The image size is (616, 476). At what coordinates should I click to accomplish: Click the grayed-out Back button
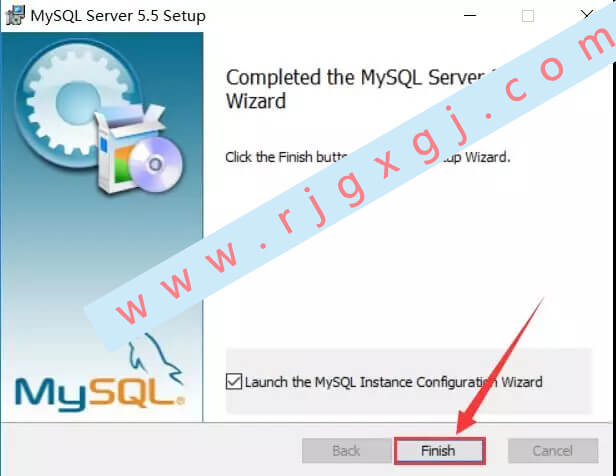[346, 451]
